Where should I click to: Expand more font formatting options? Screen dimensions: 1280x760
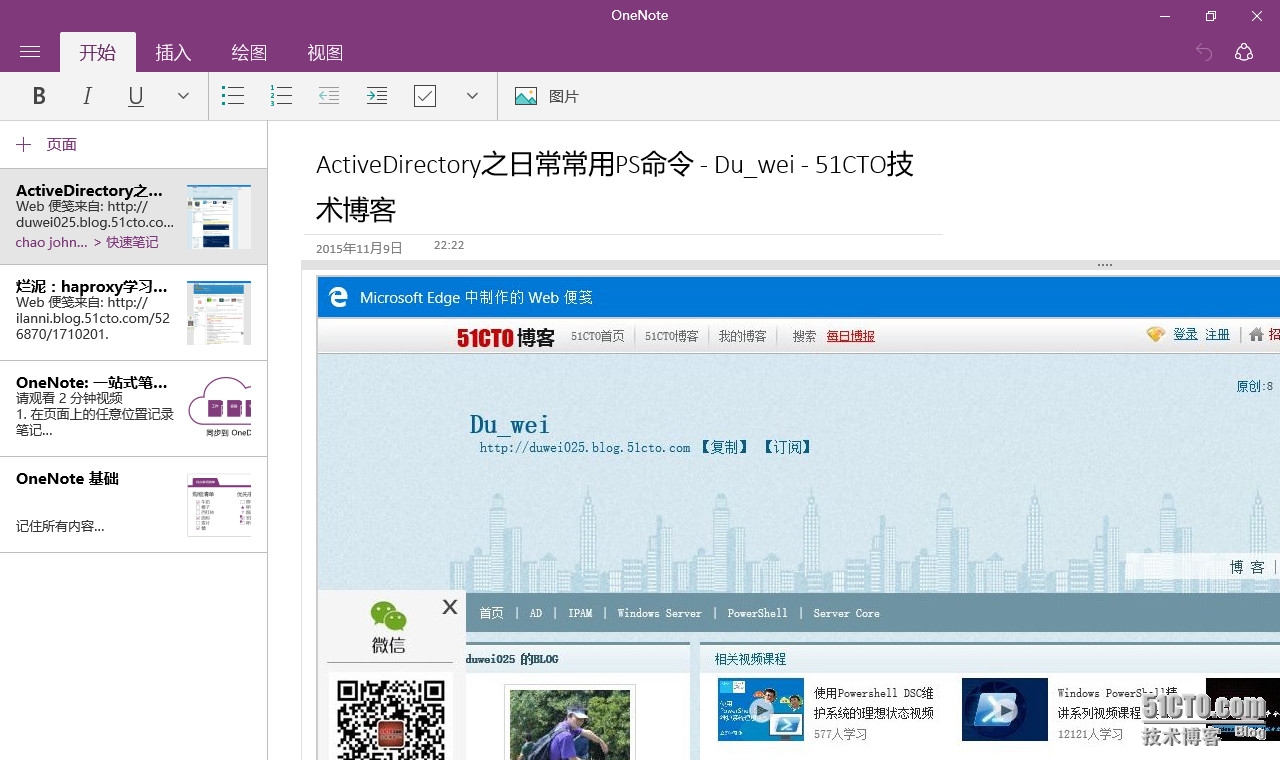click(x=183, y=96)
